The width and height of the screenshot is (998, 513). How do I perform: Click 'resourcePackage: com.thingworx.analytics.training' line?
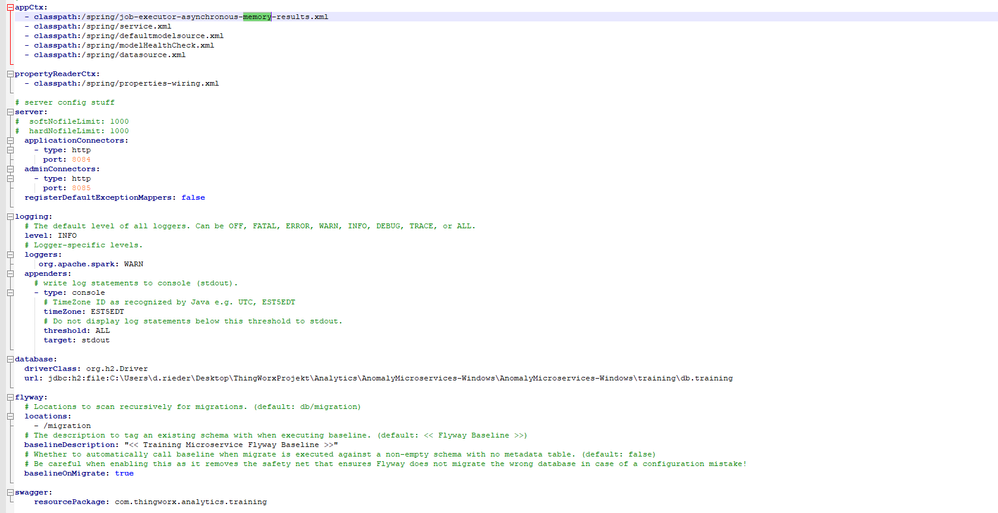coord(150,502)
